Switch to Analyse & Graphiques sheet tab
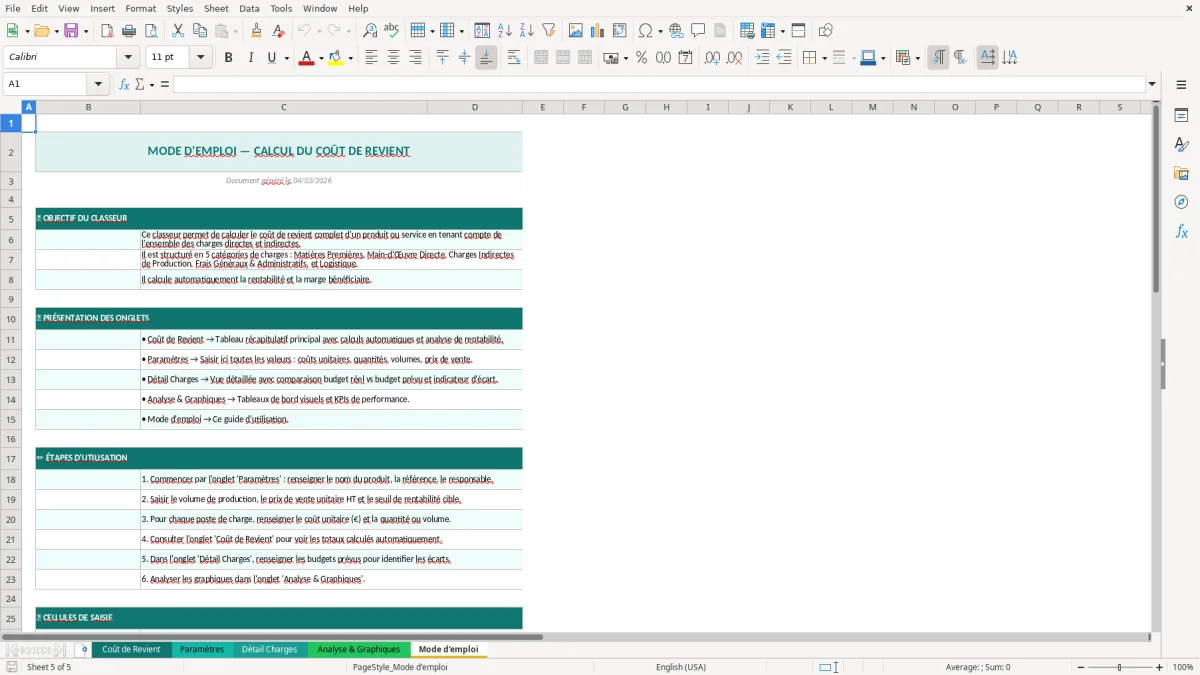 [359, 650]
